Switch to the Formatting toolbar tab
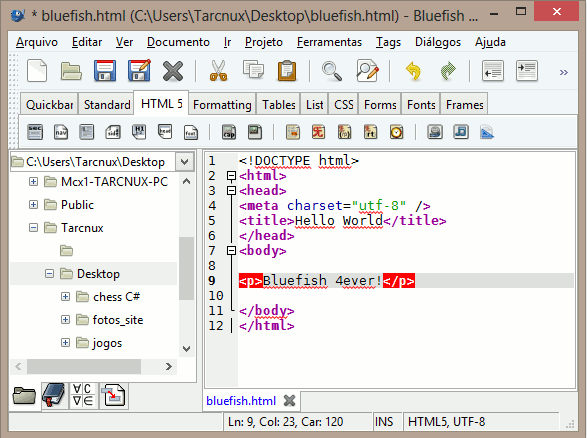The width and height of the screenshot is (587, 438). pyautogui.click(x=222, y=104)
